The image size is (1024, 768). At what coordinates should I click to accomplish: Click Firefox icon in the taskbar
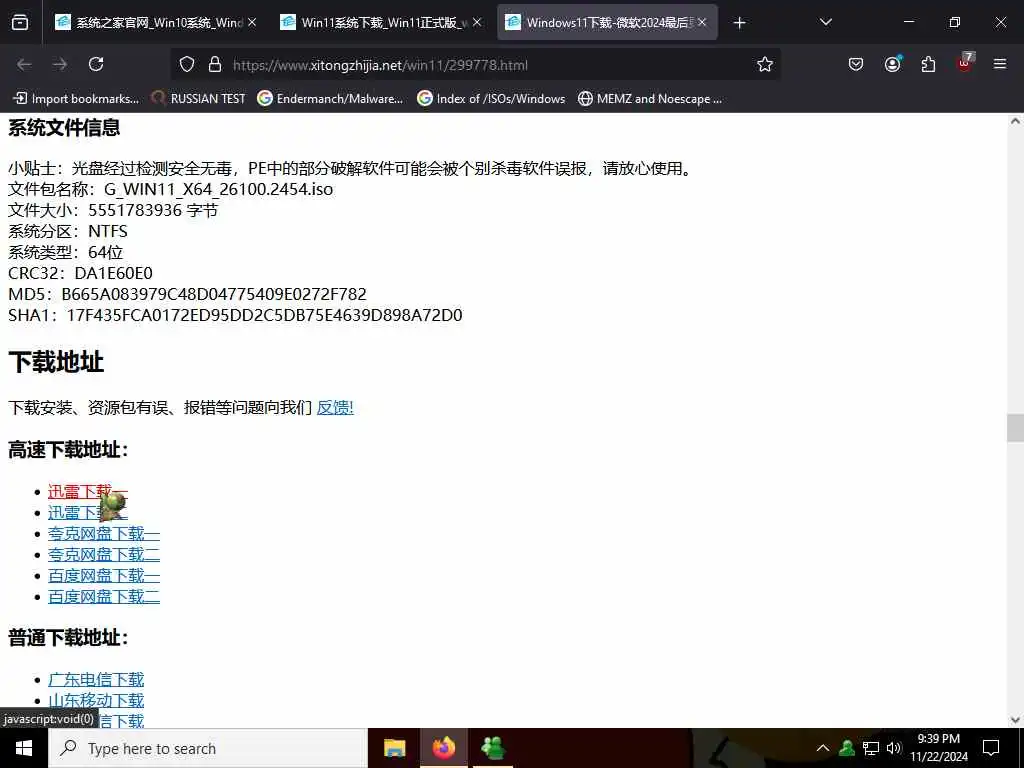443,748
